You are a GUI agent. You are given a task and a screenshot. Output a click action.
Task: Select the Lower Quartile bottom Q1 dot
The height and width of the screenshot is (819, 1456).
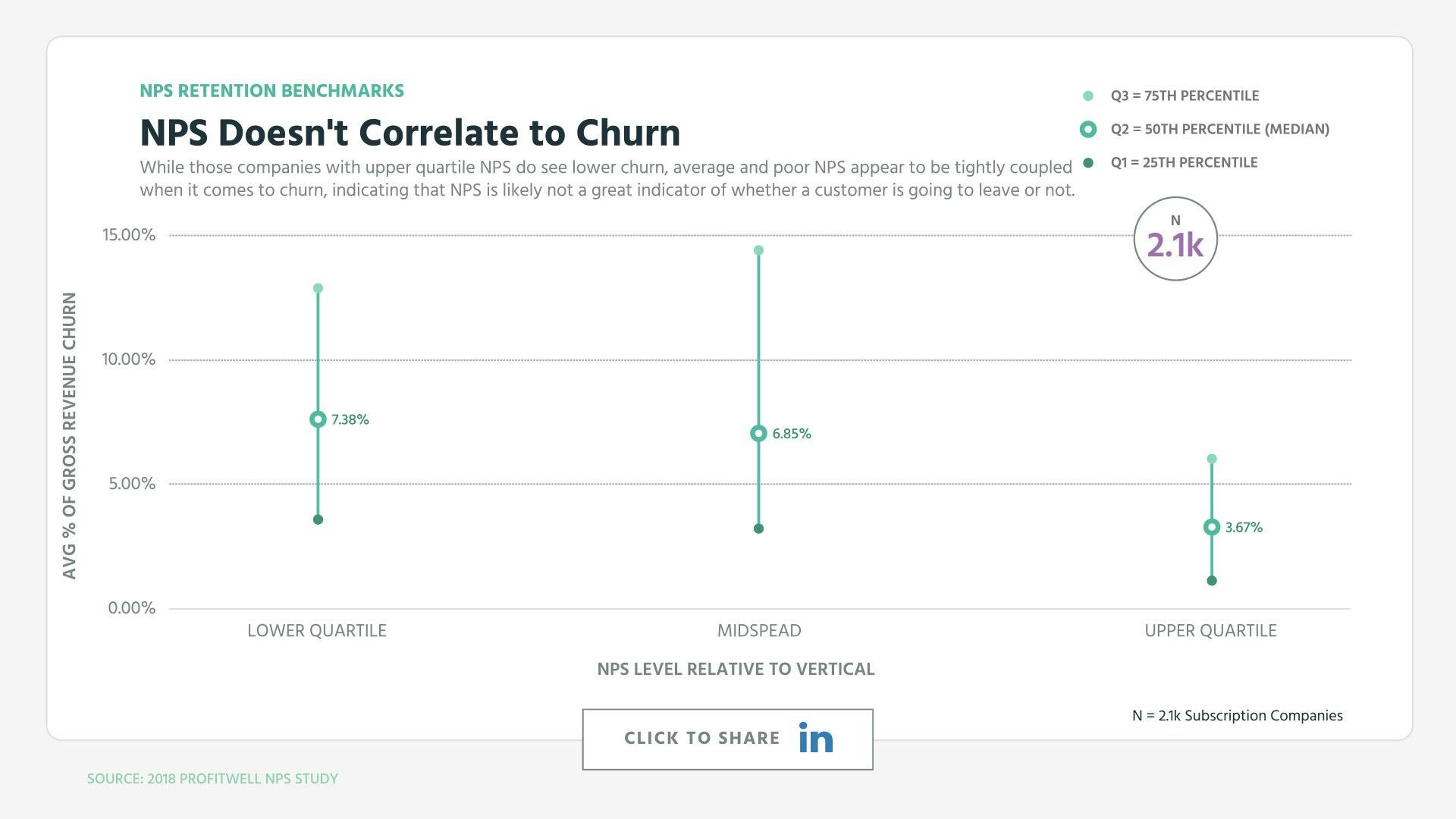click(317, 519)
